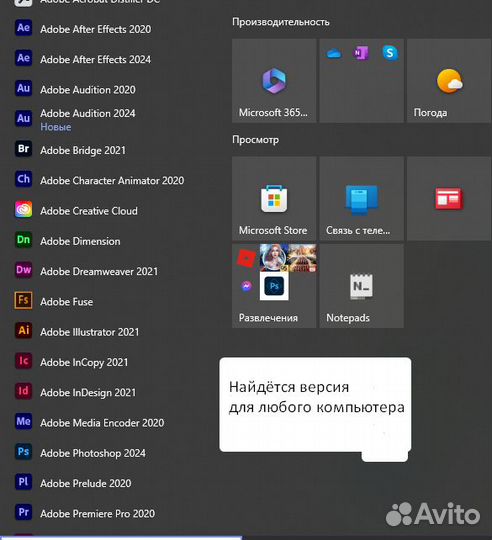Click Adobe InDesign 2021 text
The image size is (492, 540).
coord(88,393)
